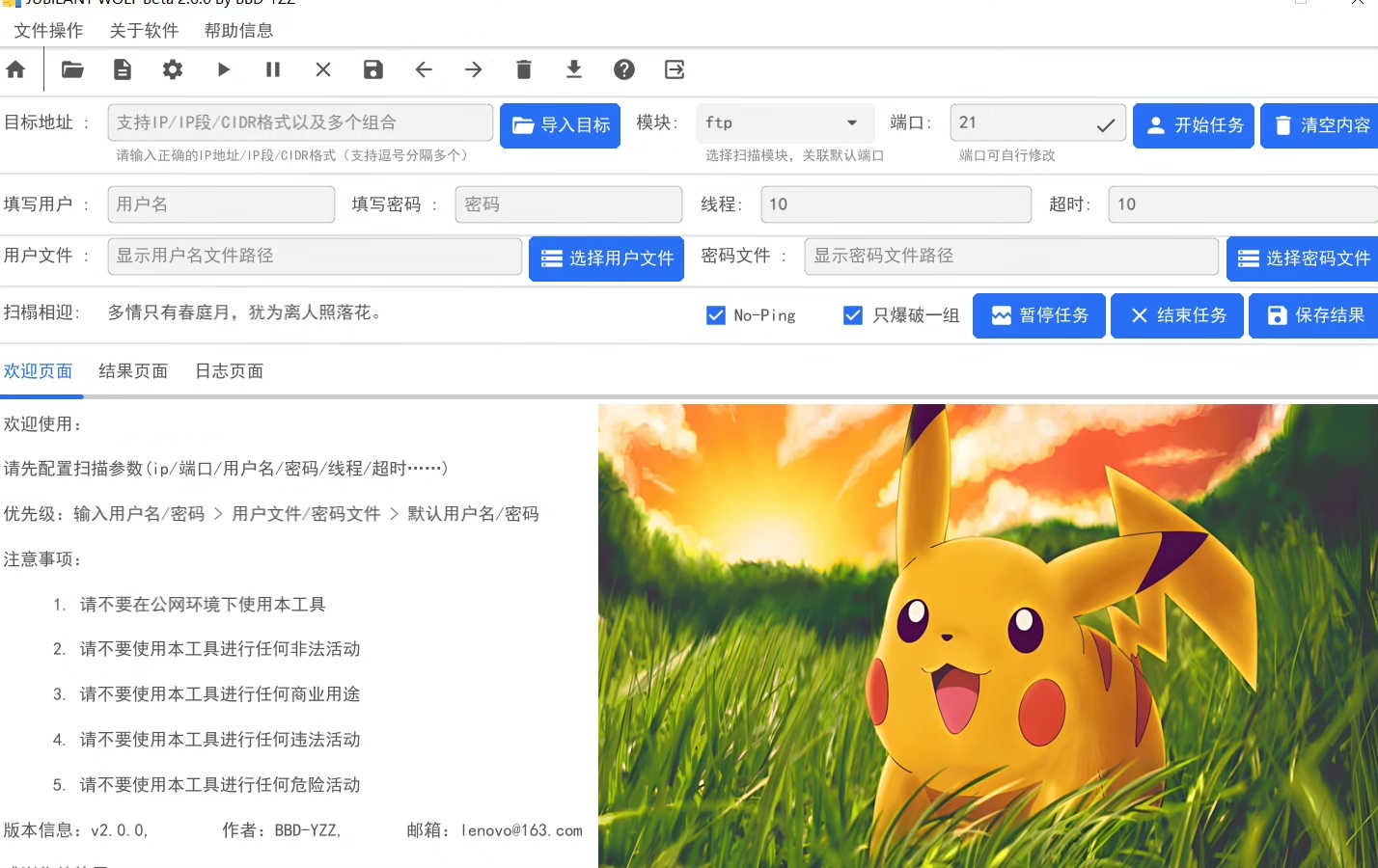Open folder via toolbar folder icon
The width and height of the screenshot is (1378, 868).
[x=72, y=69]
